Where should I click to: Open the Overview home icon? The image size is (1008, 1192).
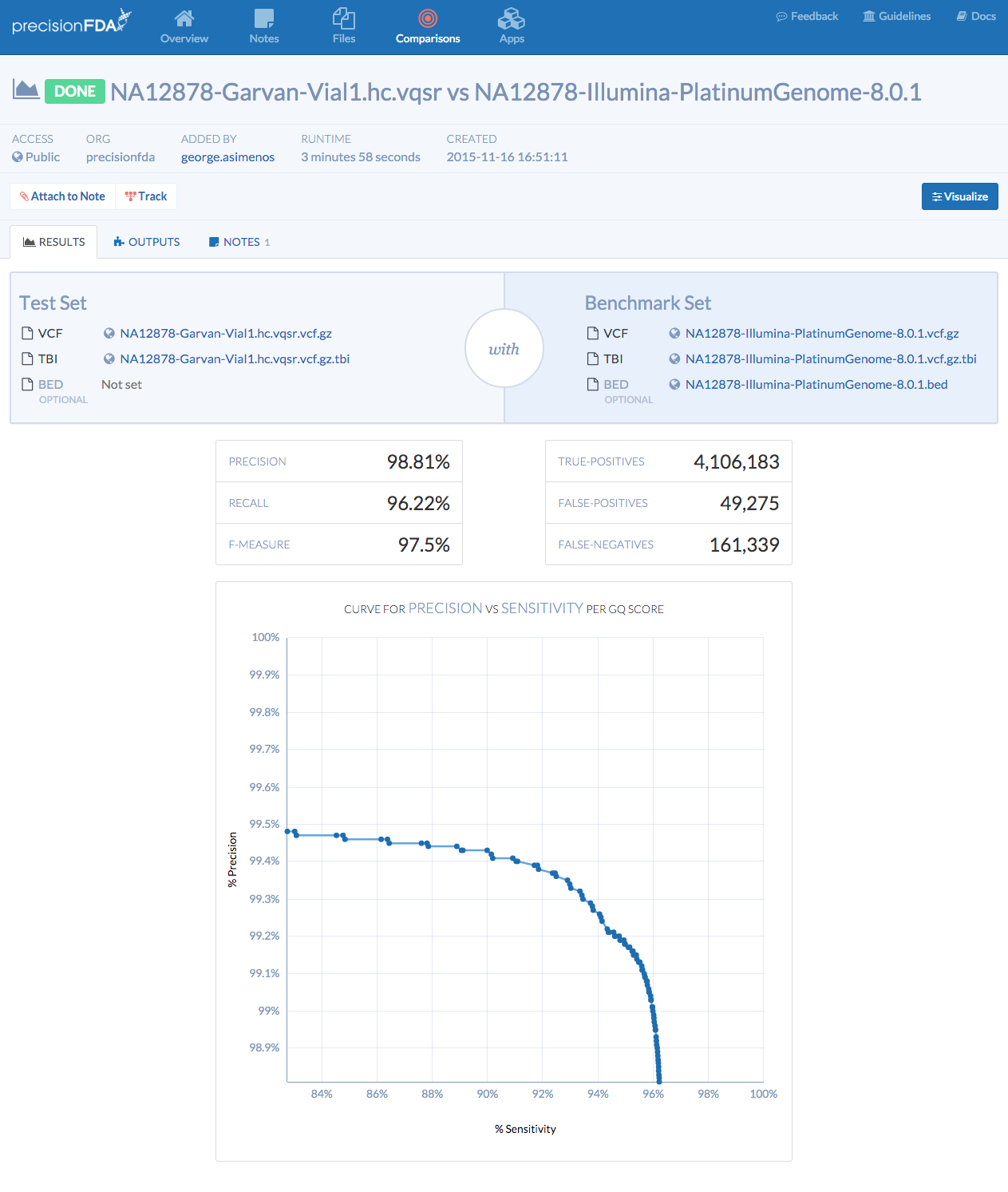click(x=184, y=18)
